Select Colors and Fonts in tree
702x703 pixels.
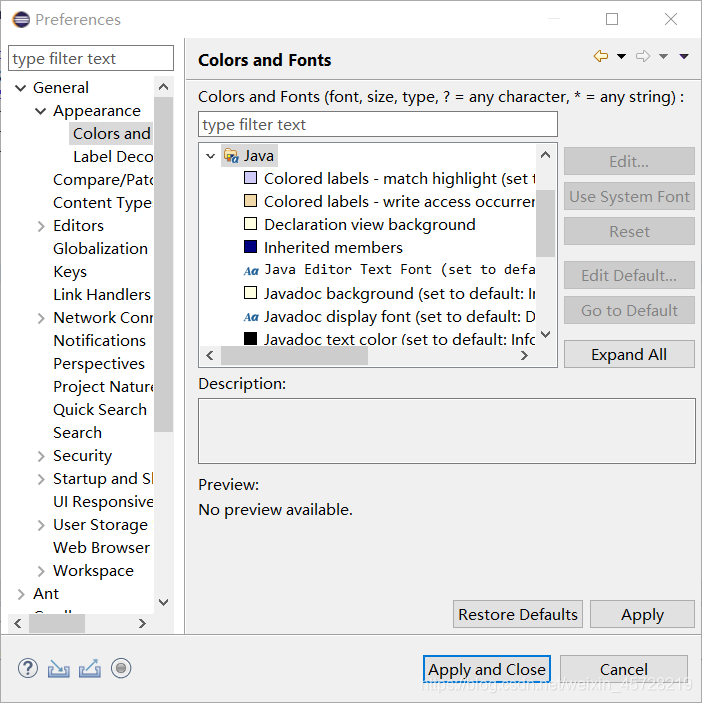[x=111, y=134]
